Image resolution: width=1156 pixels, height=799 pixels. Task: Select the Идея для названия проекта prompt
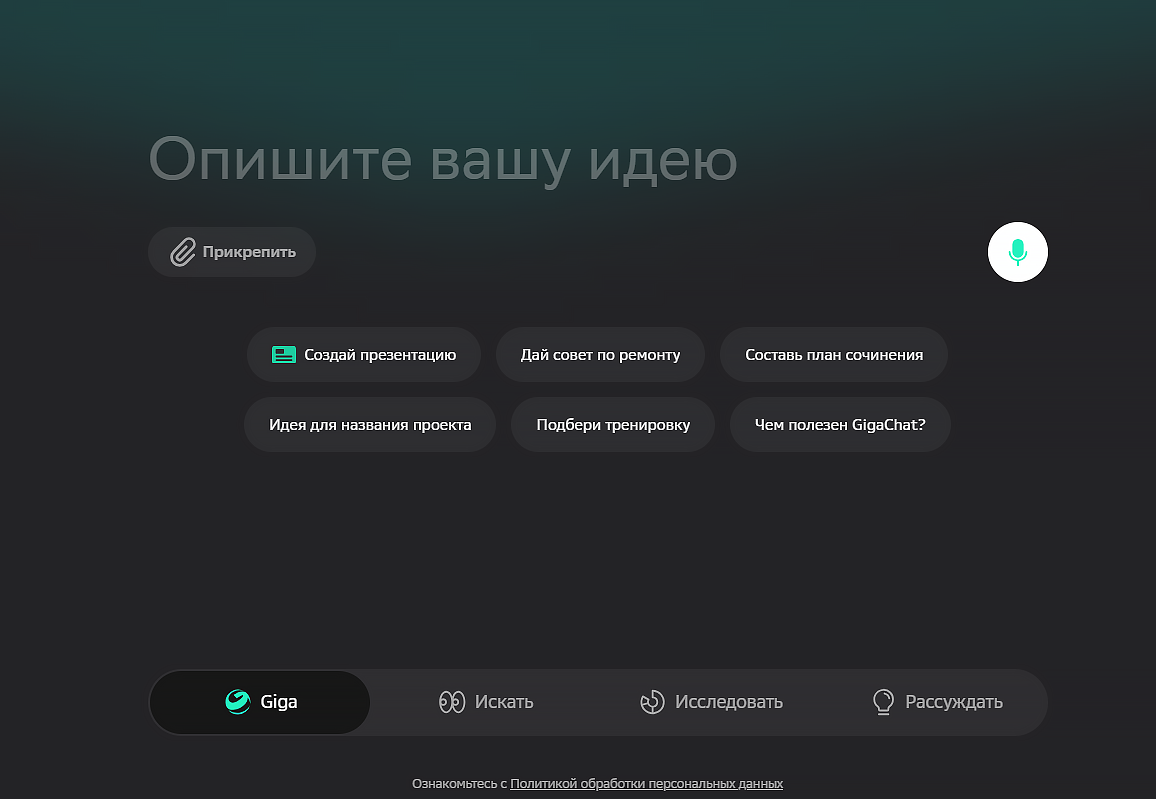[x=370, y=425]
